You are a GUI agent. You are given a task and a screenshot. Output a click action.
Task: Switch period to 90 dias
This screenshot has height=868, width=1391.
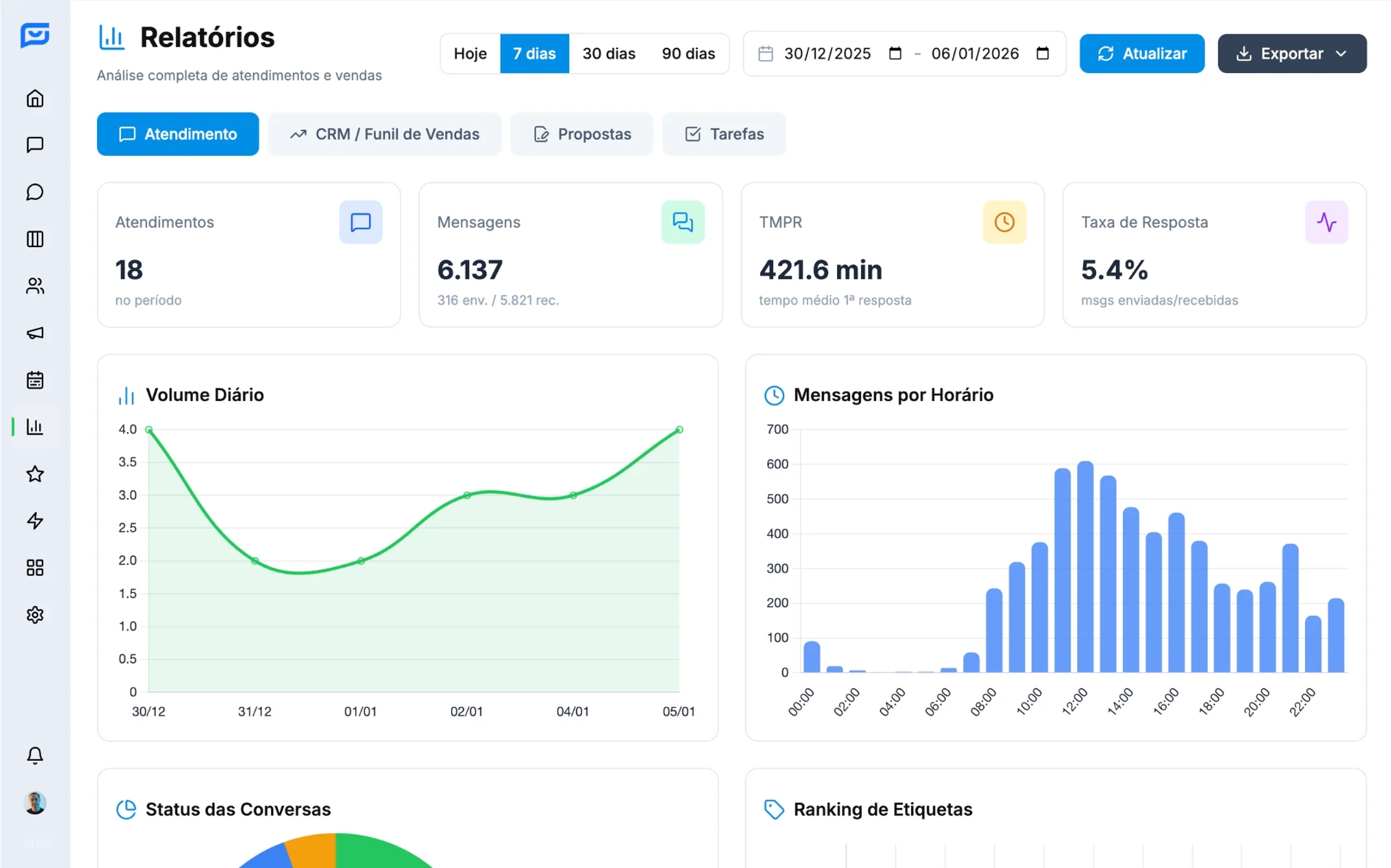[x=688, y=54]
